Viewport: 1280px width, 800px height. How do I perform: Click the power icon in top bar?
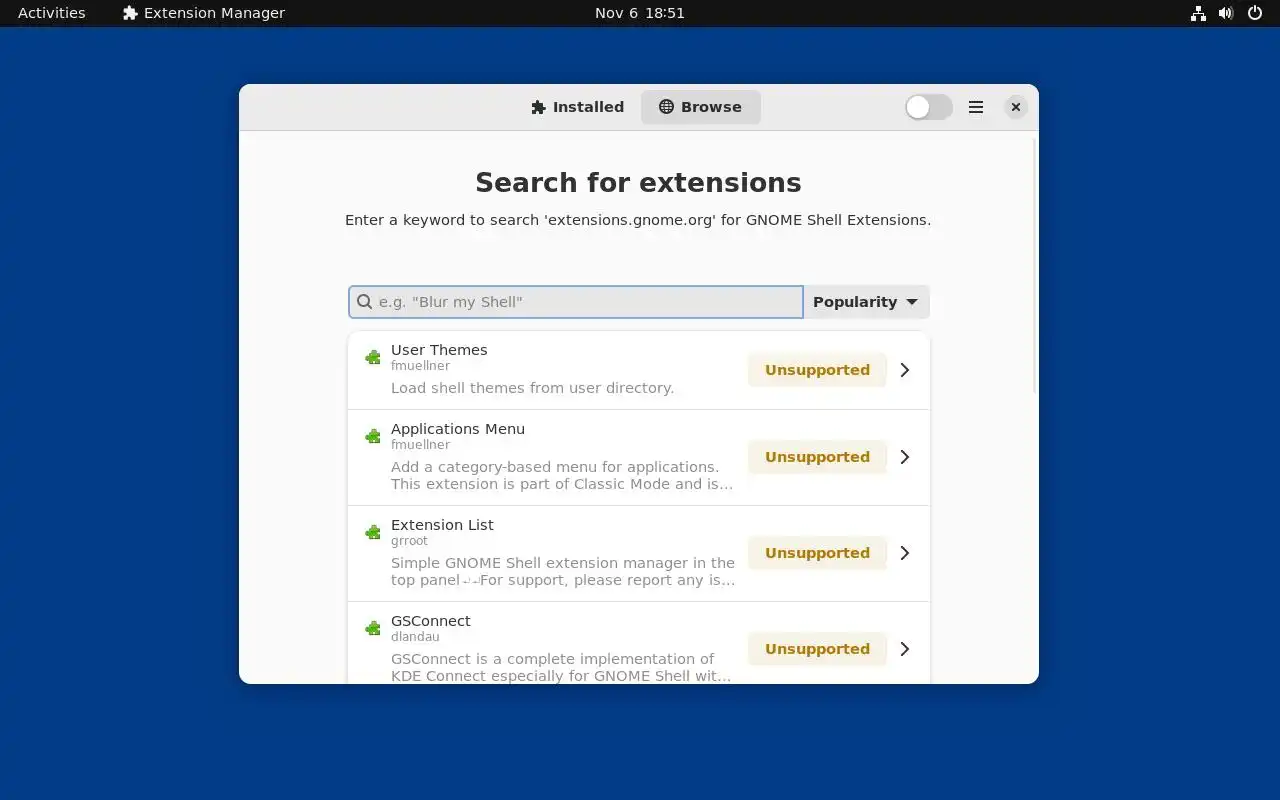coord(1255,13)
